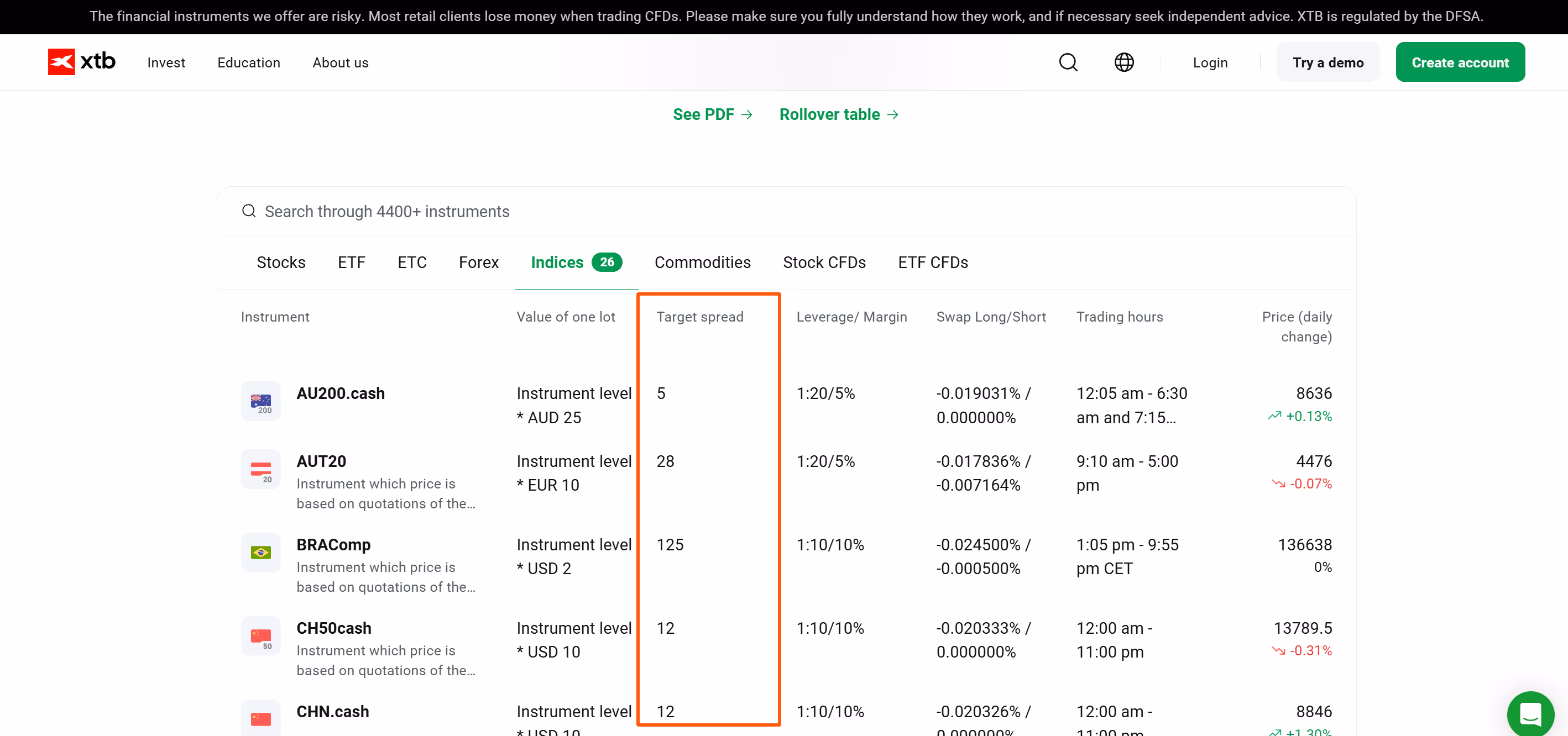
Task: Click the BRAComp Brazilian flag icon
Action: click(x=260, y=553)
